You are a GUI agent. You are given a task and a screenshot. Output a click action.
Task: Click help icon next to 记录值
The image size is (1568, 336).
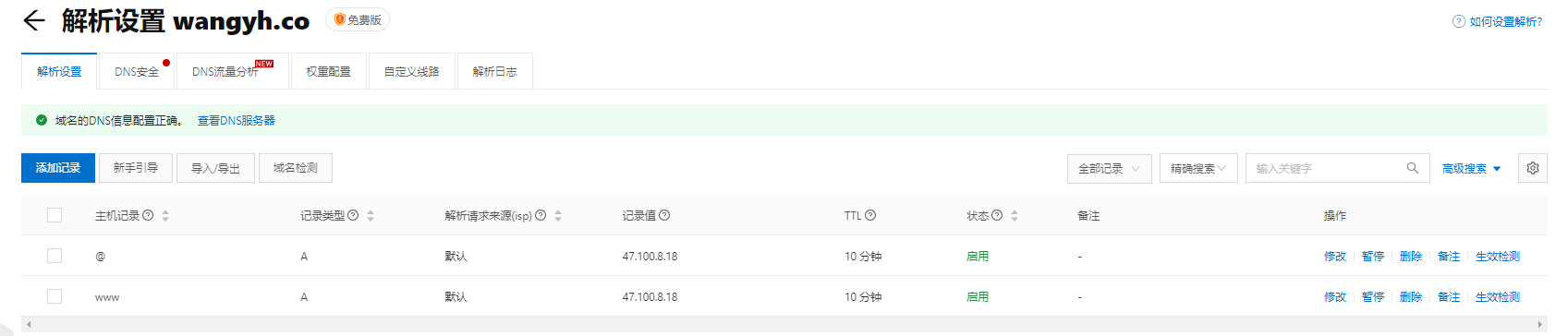664,215
